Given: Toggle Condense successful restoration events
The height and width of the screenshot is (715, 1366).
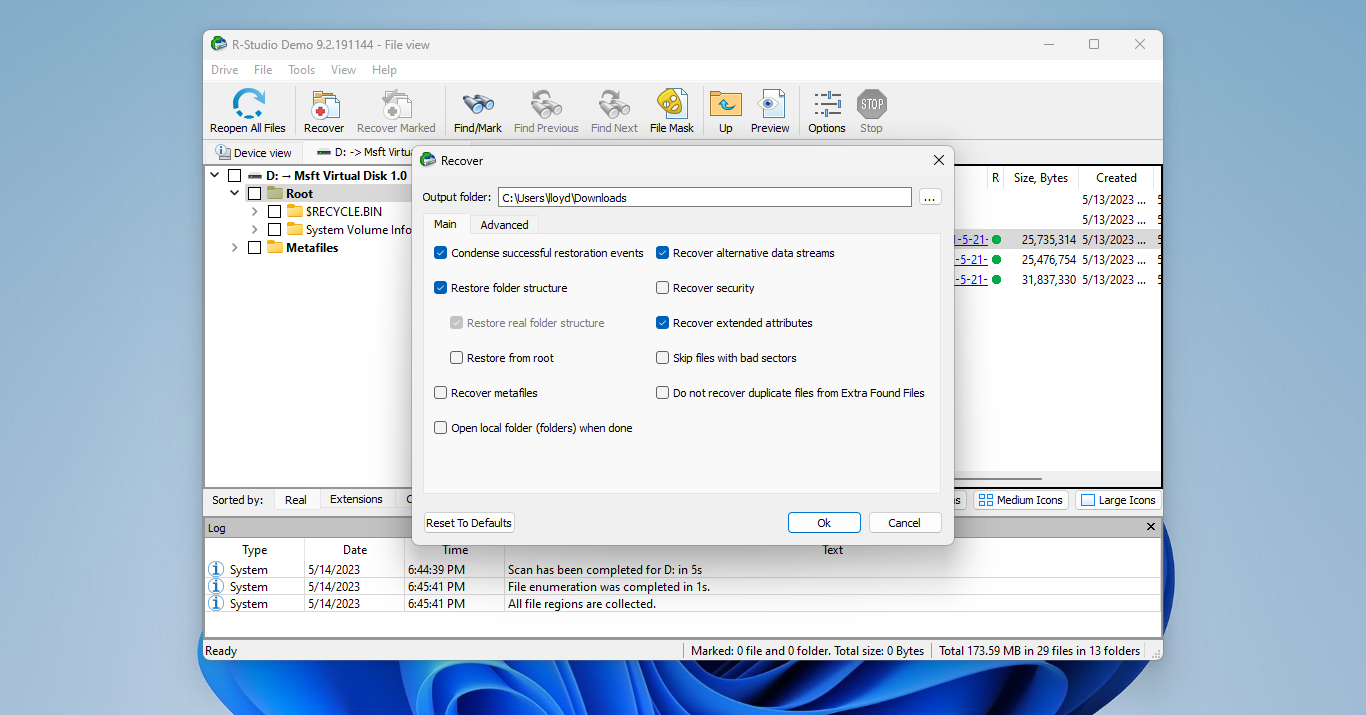Looking at the screenshot, I should 441,253.
